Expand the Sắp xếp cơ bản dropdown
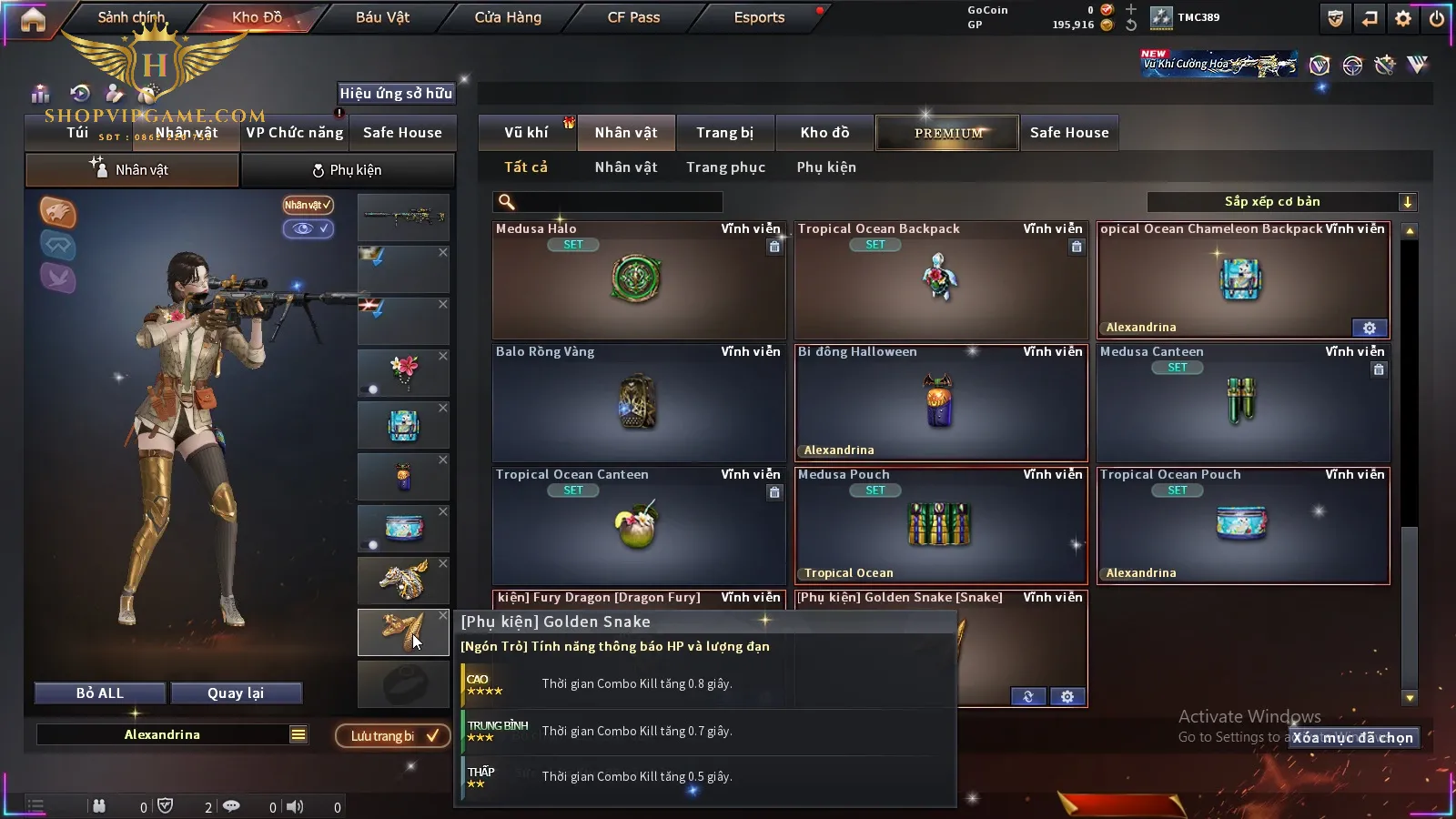This screenshot has width=1456, height=819. tap(1408, 202)
